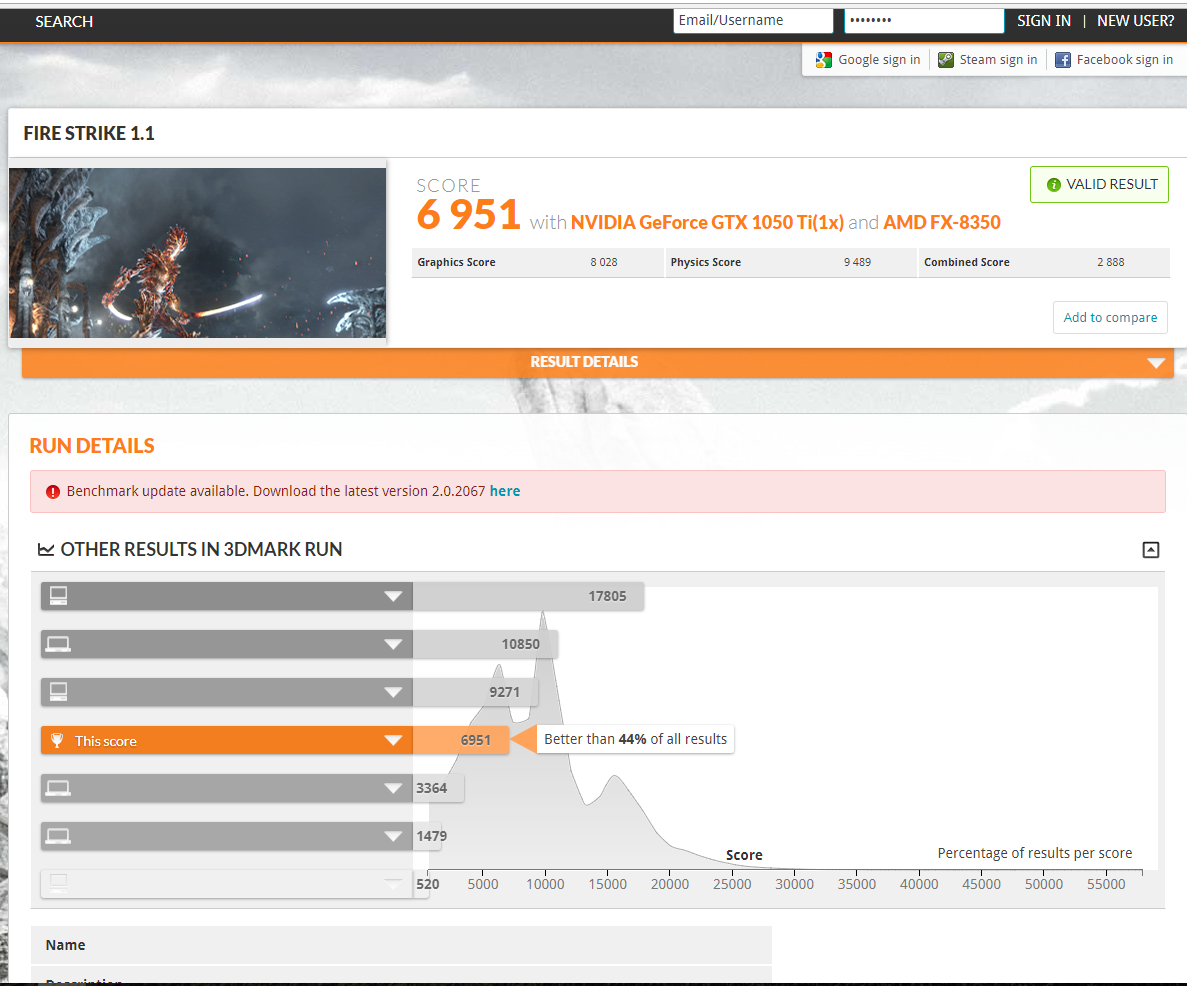The image size is (1187, 986).
Task: Expand the Result Details arrow on orange bar
Action: pyautogui.click(x=1155, y=364)
